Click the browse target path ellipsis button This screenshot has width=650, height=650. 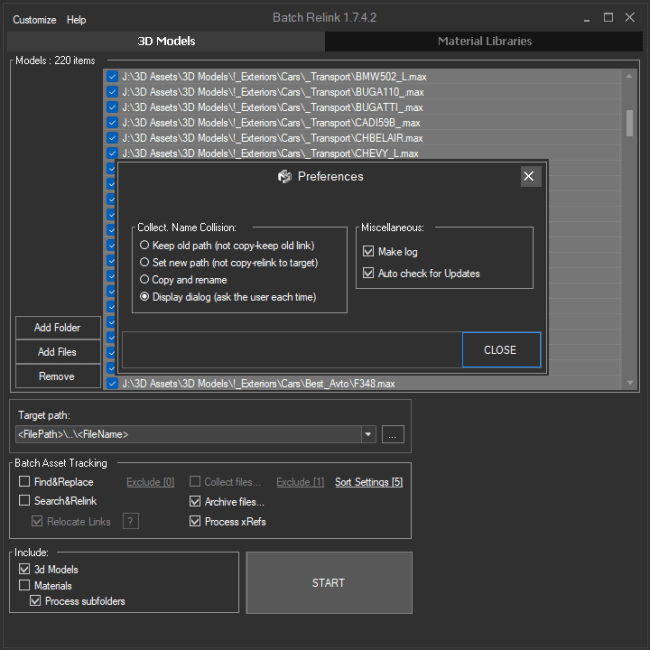click(x=393, y=434)
